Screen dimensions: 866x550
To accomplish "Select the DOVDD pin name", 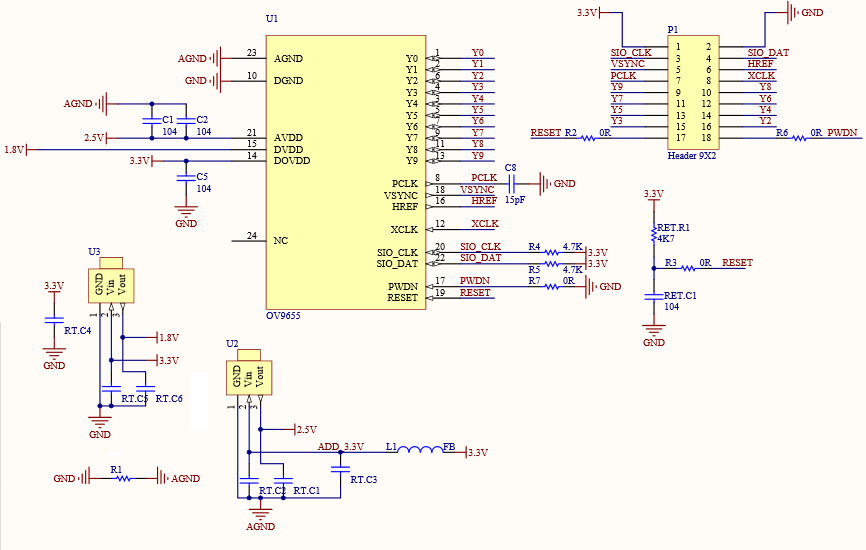I will tap(292, 161).
